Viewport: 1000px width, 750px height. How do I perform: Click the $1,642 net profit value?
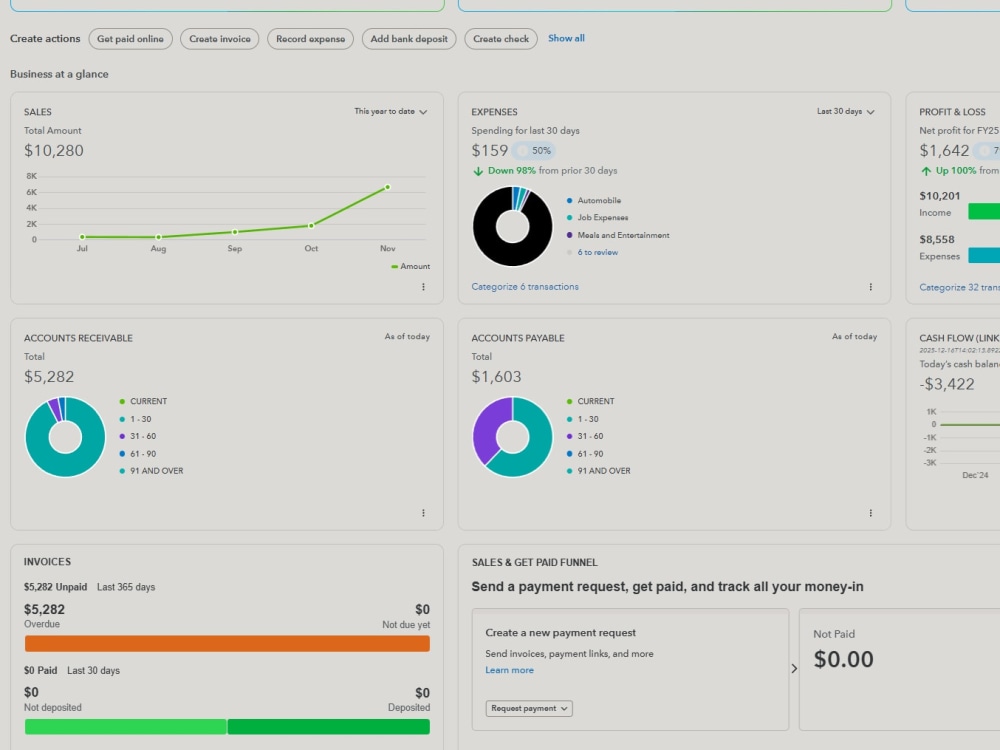pyautogui.click(x=944, y=151)
